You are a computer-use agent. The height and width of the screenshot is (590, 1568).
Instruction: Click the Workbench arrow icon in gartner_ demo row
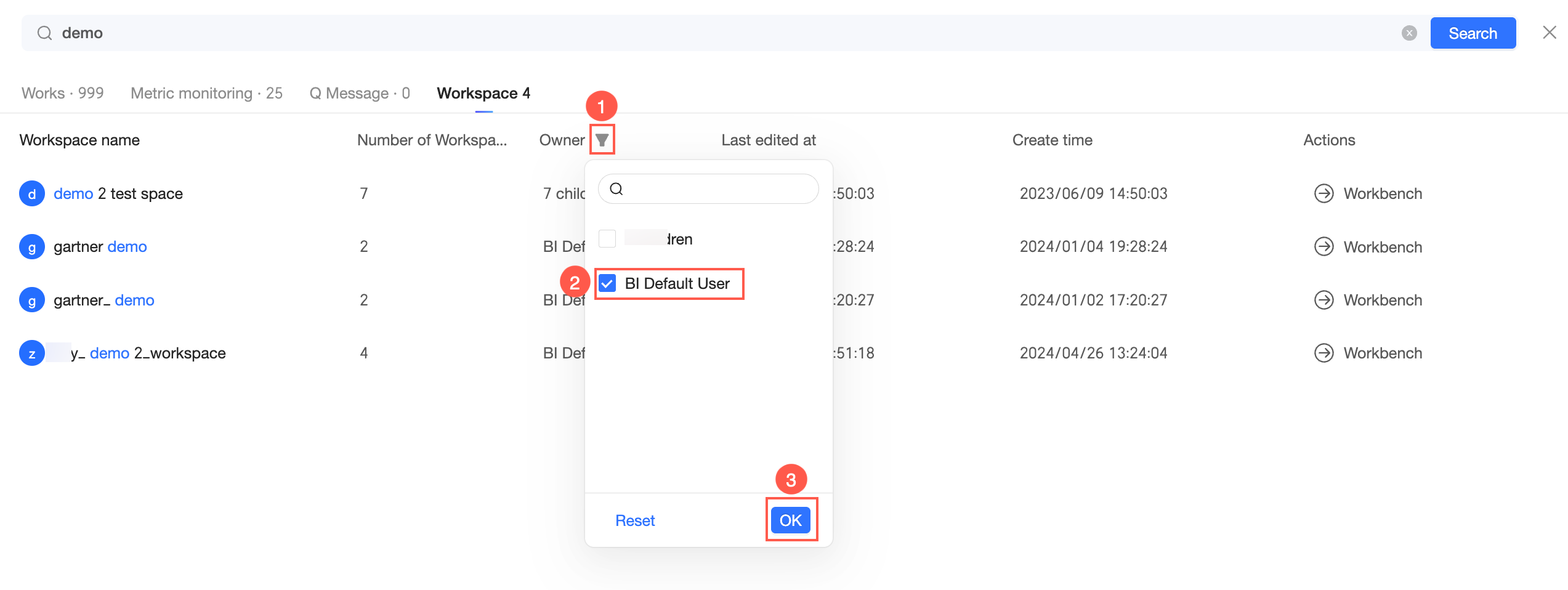point(1324,300)
